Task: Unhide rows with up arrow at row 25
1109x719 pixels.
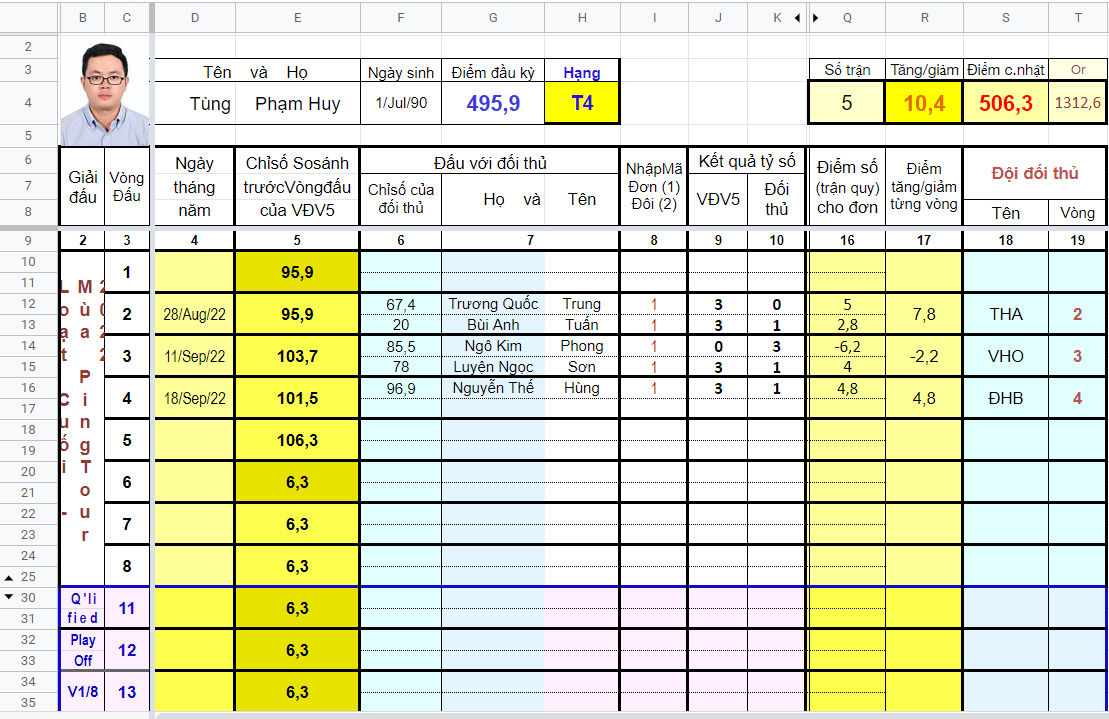Action: tap(8, 577)
